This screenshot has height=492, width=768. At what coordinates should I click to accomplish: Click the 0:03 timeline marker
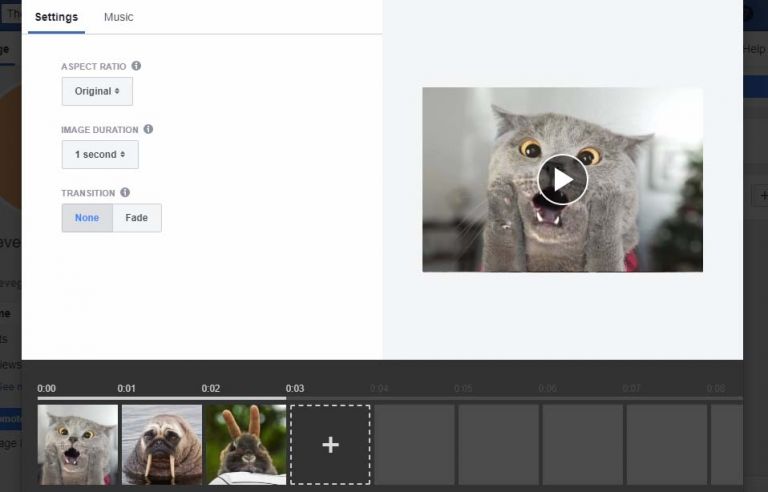[294, 388]
